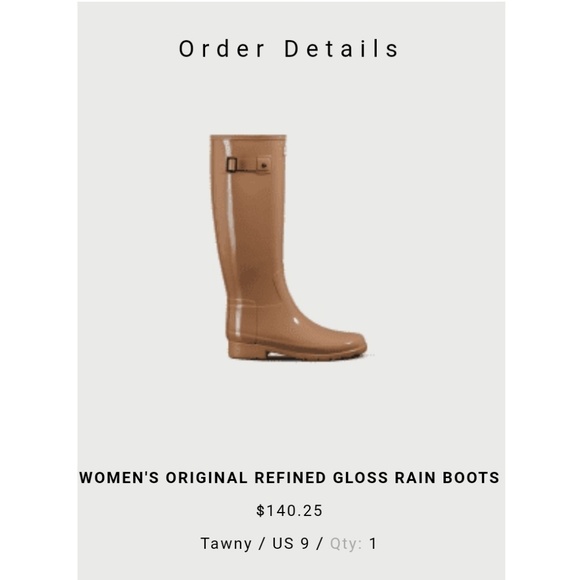Viewport: 580px width, 580px height.
Task: Click the "Tawny" color label
Action: 226,544
